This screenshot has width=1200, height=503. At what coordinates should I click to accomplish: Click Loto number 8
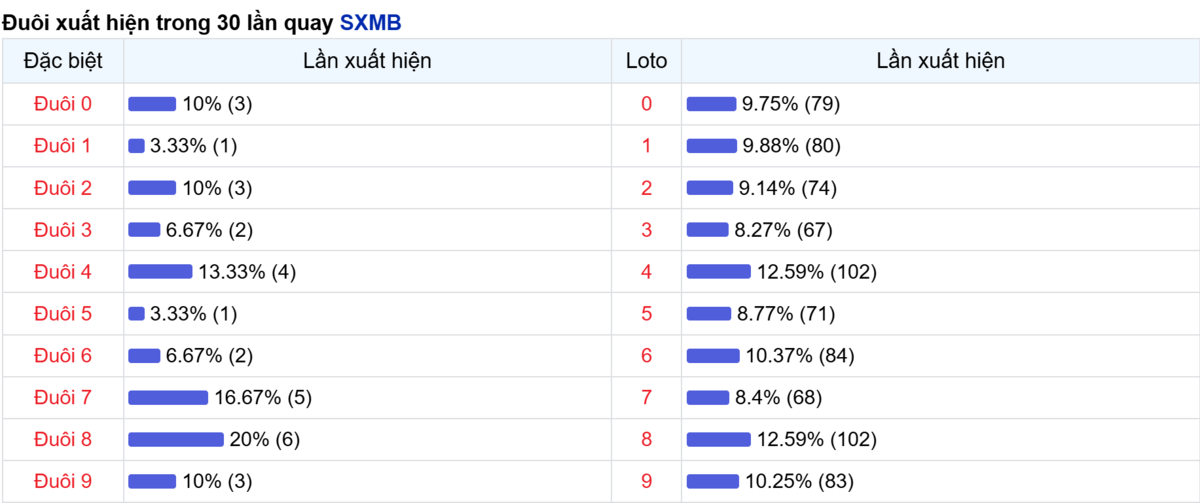pyautogui.click(x=646, y=440)
